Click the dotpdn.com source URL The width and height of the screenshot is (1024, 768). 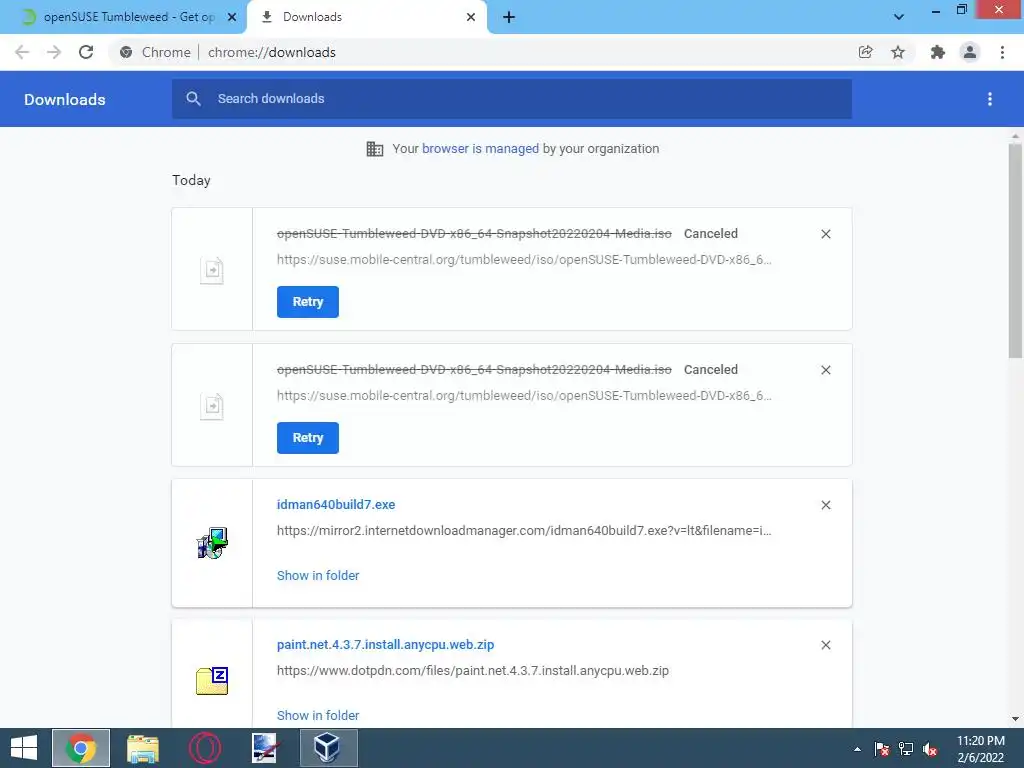(x=473, y=671)
